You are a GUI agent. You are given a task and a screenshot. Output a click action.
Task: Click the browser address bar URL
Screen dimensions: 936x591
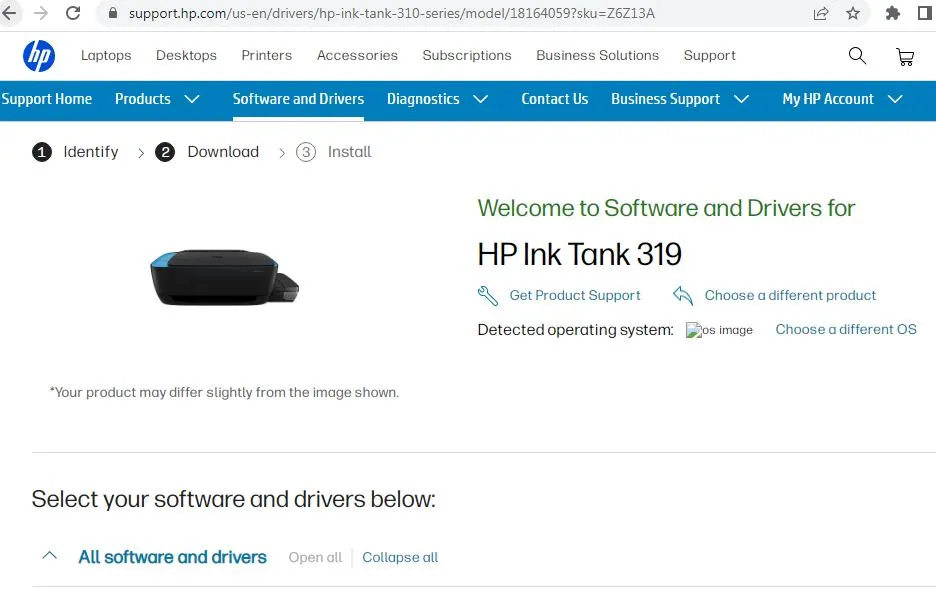392,13
